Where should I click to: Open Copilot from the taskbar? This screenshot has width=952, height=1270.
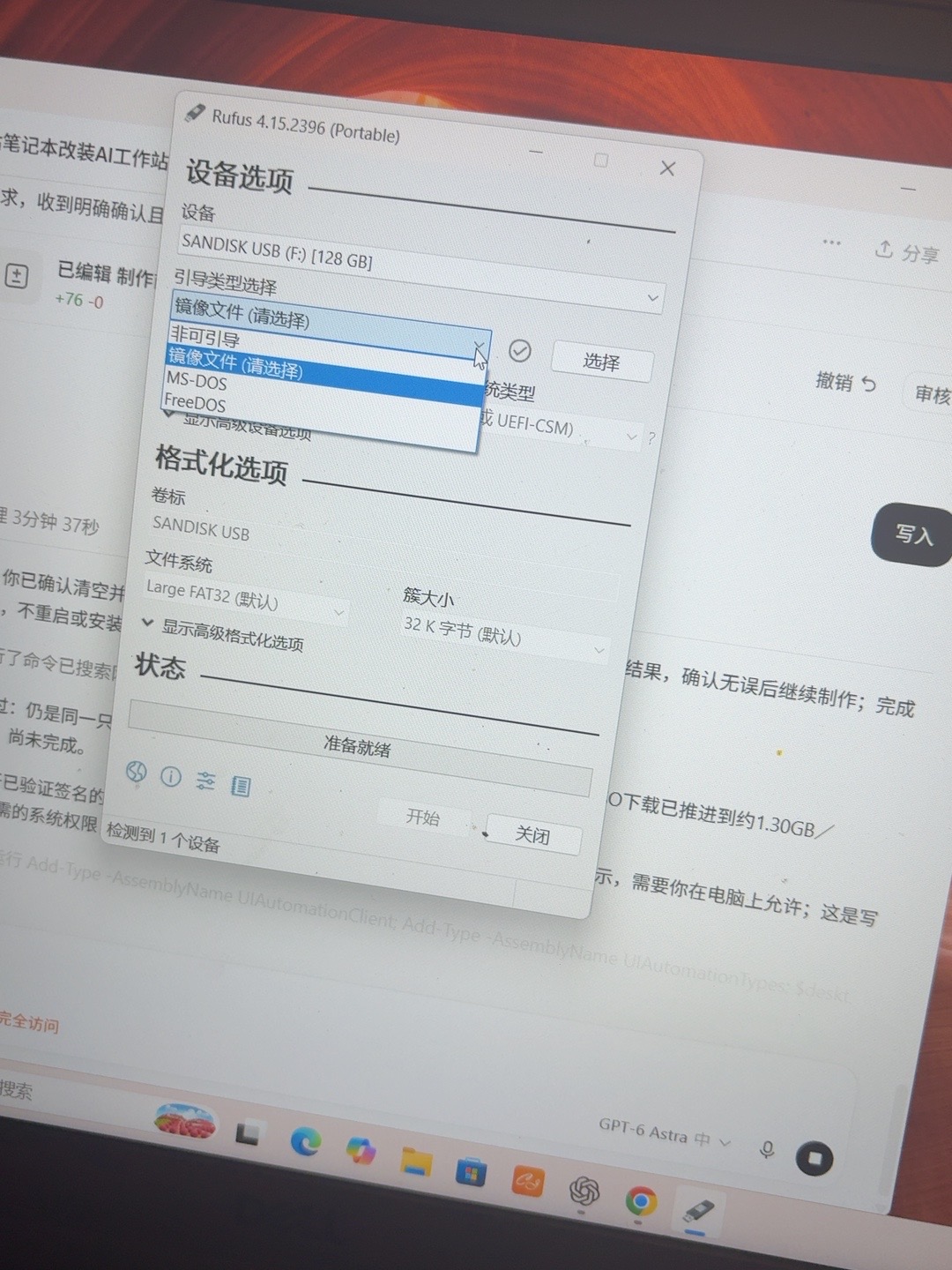tap(361, 1151)
